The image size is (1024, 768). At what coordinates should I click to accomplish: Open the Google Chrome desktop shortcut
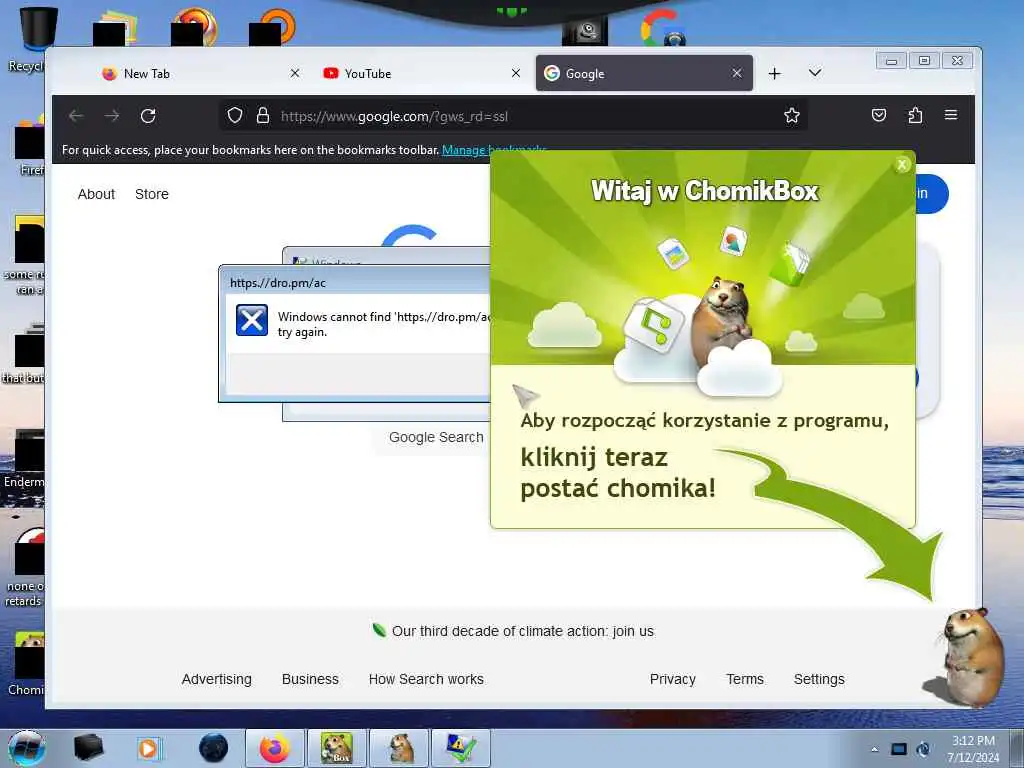point(662,27)
